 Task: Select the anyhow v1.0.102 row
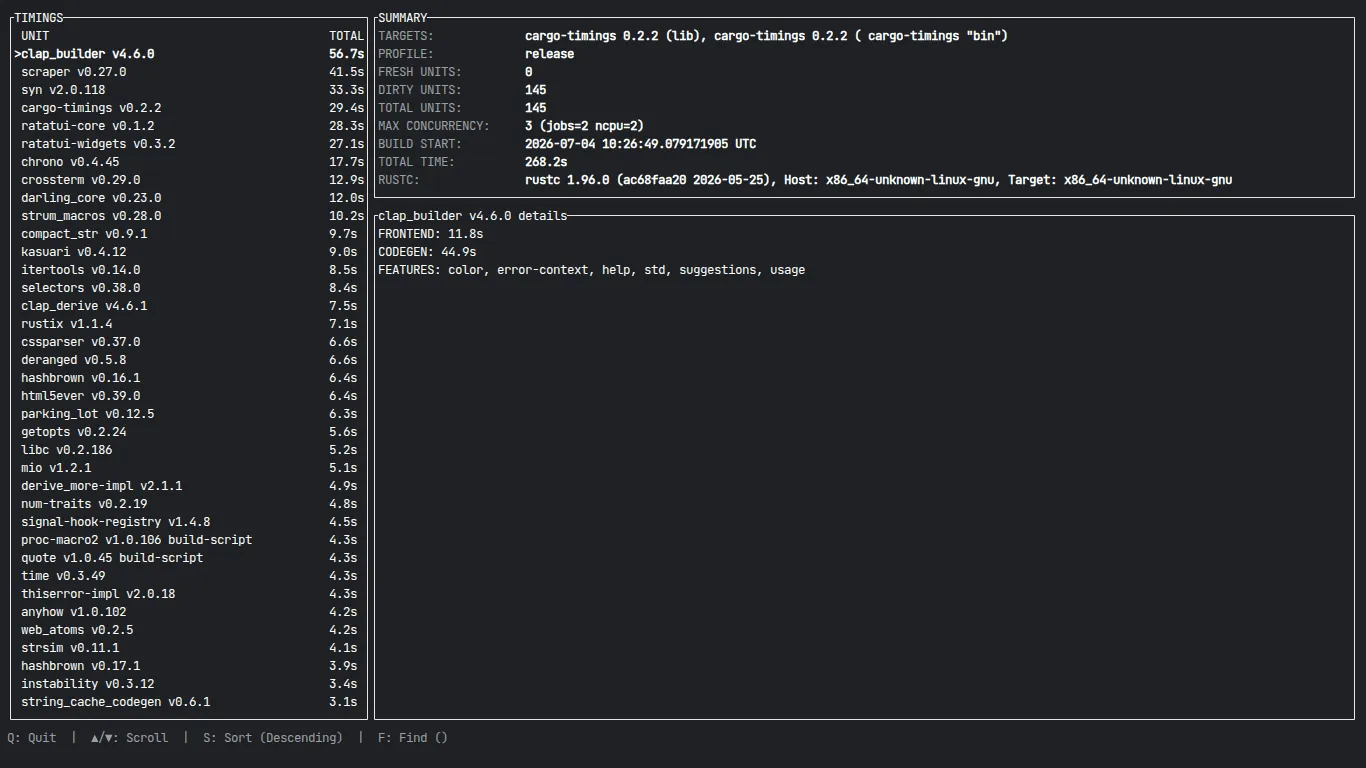click(189, 612)
